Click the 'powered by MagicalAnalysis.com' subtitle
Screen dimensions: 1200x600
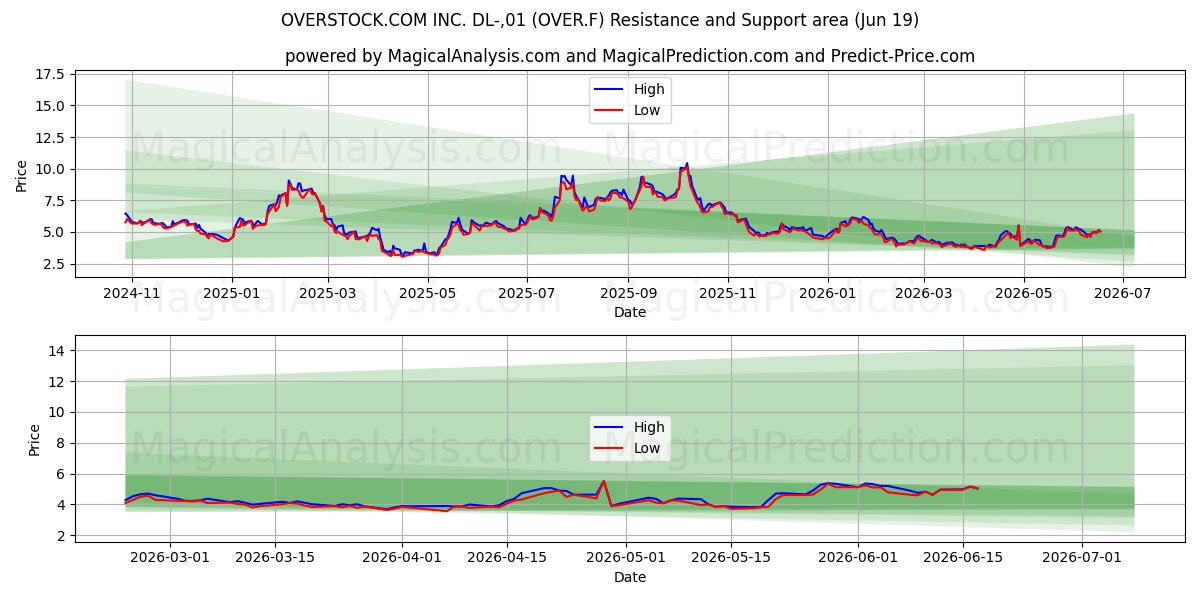click(x=630, y=56)
